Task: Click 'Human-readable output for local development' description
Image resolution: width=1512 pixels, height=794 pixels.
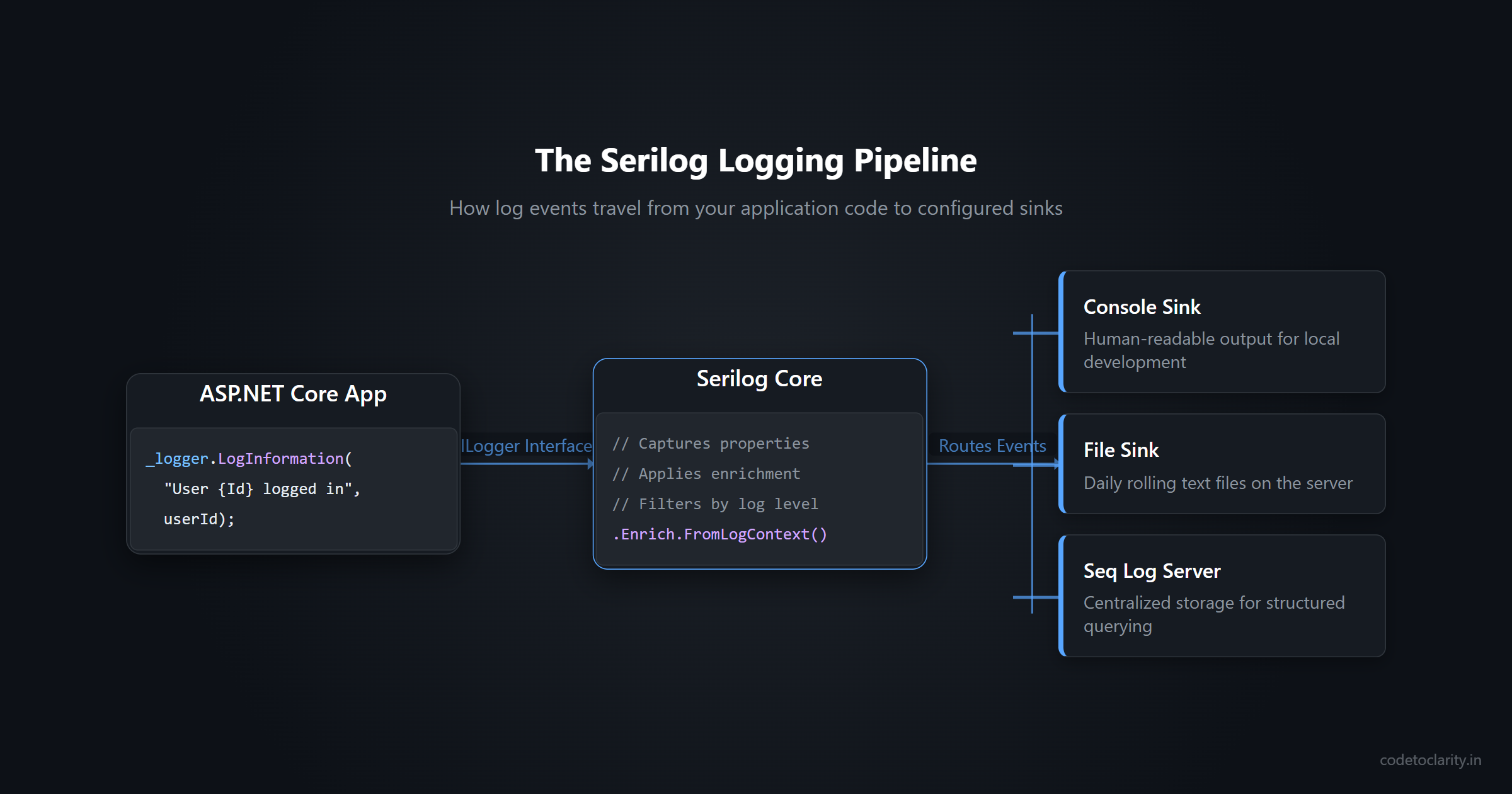Action: (x=1211, y=350)
